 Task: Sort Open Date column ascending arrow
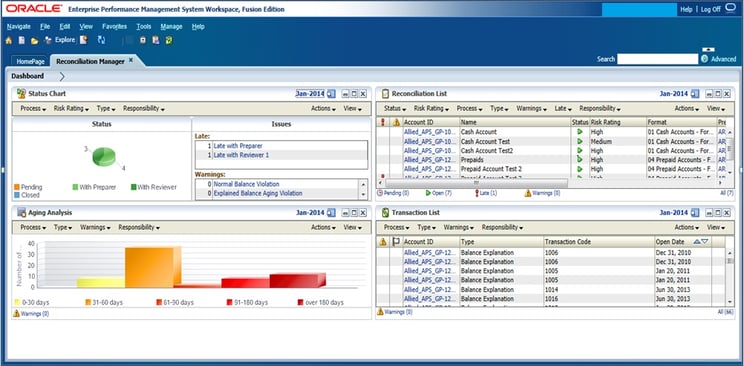click(697, 242)
